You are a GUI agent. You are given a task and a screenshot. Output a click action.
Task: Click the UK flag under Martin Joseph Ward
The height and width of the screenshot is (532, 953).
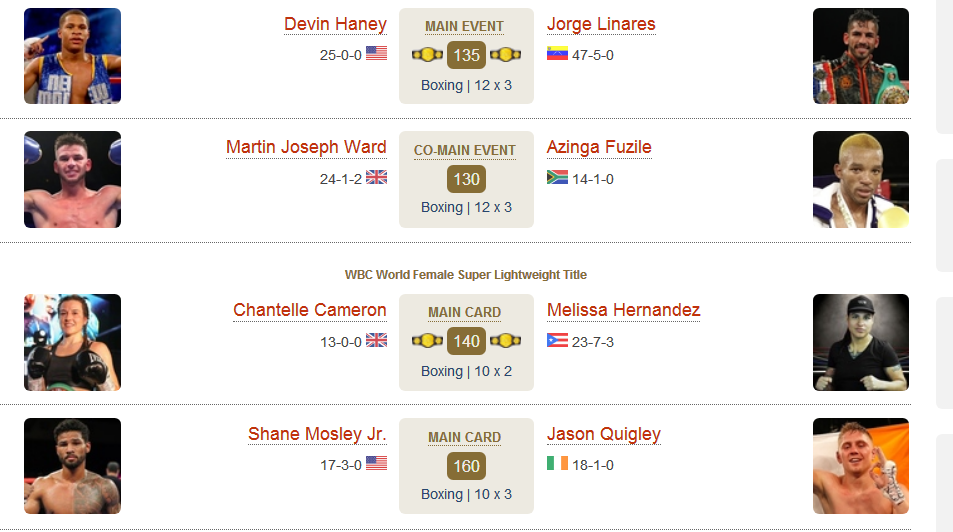[376, 177]
